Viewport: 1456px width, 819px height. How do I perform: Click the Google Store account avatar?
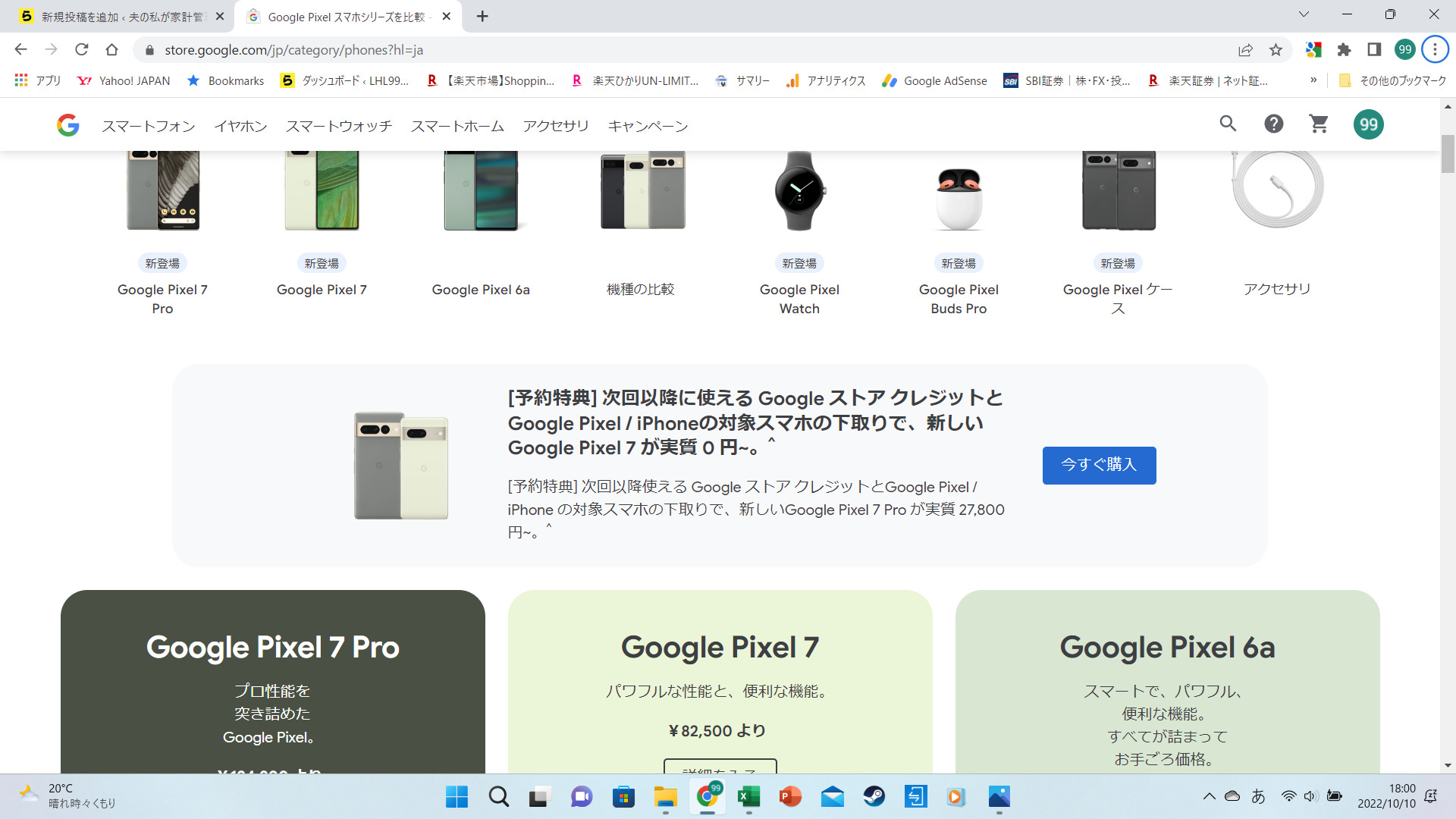pyautogui.click(x=1369, y=124)
